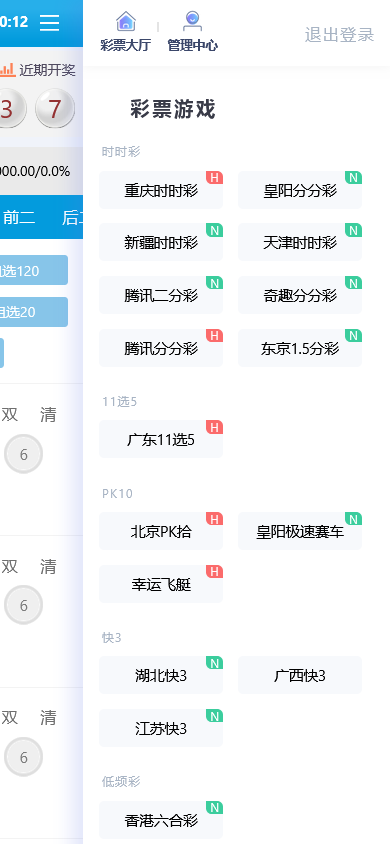This screenshot has height=844, width=390.
Task: Switch to 前二 tab
Action: click(19, 217)
